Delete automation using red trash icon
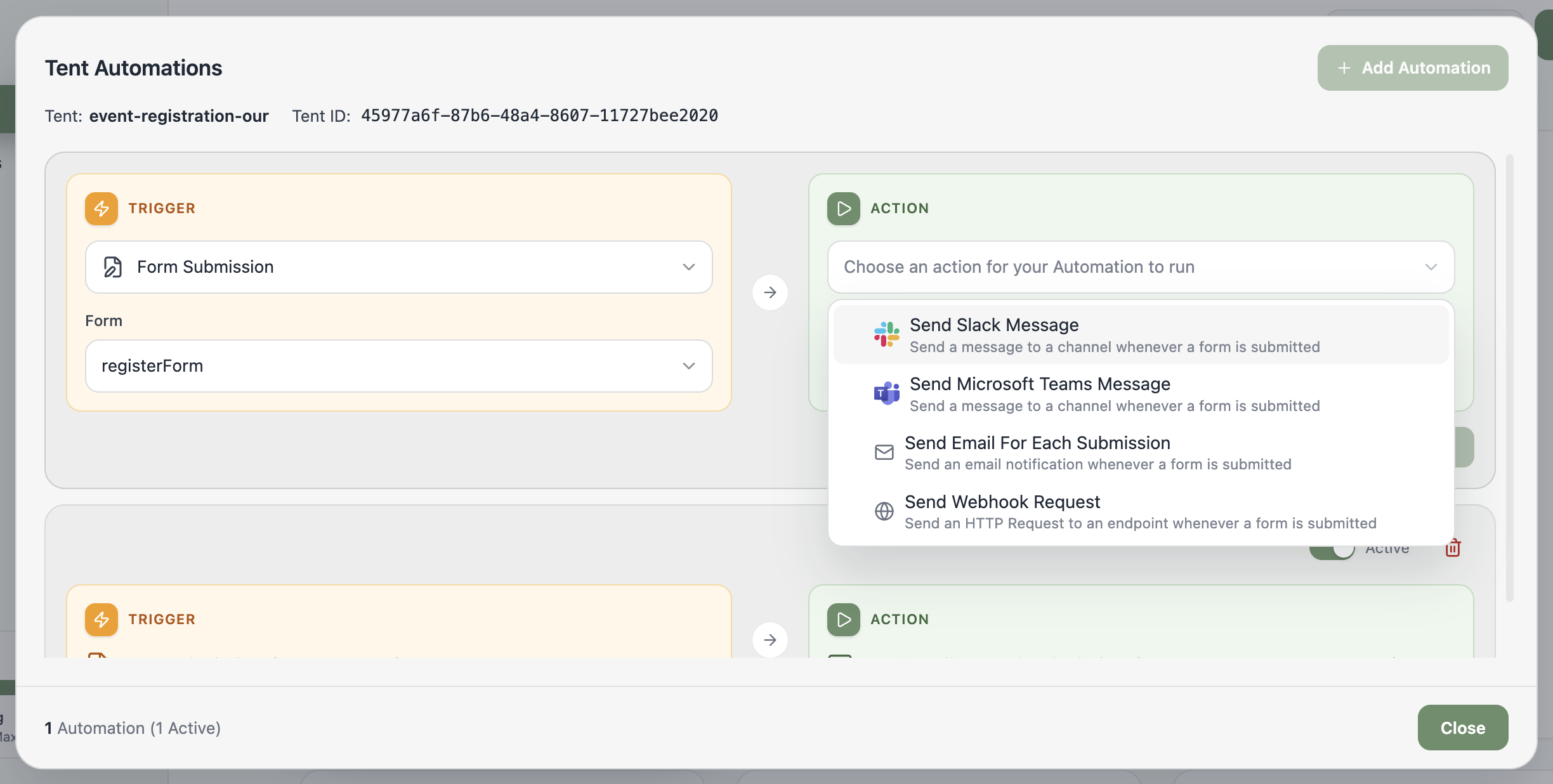The height and width of the screenshot is (784, 1553). pyautogui.click(x=1453, y=547)
